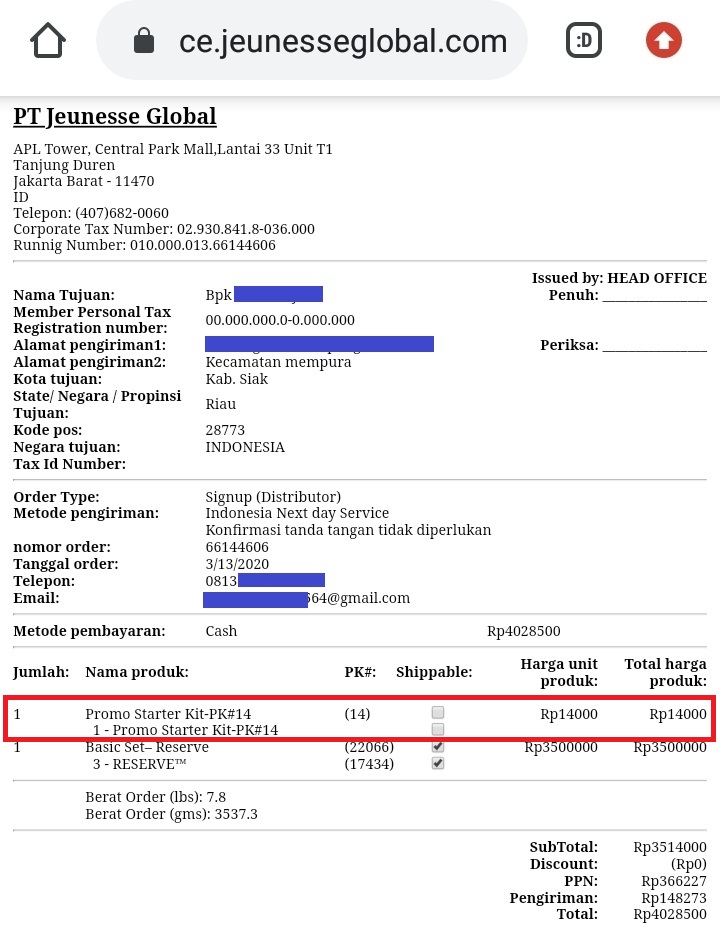Tap the browser home icon
The width and height of the screenshot is (720, 930).
coord(48,41)
